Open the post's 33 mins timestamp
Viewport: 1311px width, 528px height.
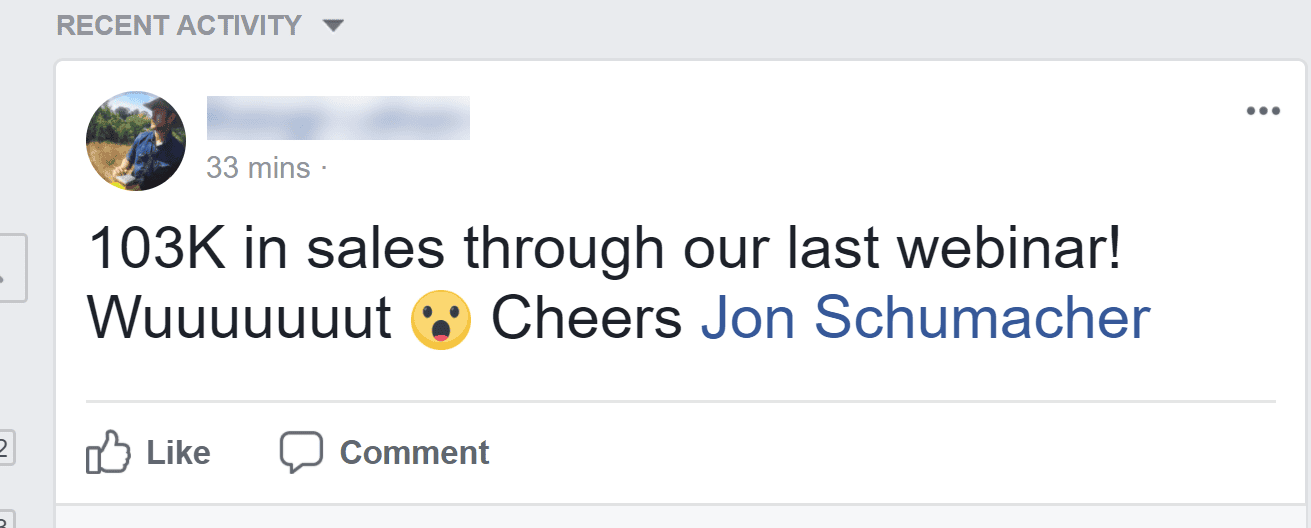click(x=258, y=168)
